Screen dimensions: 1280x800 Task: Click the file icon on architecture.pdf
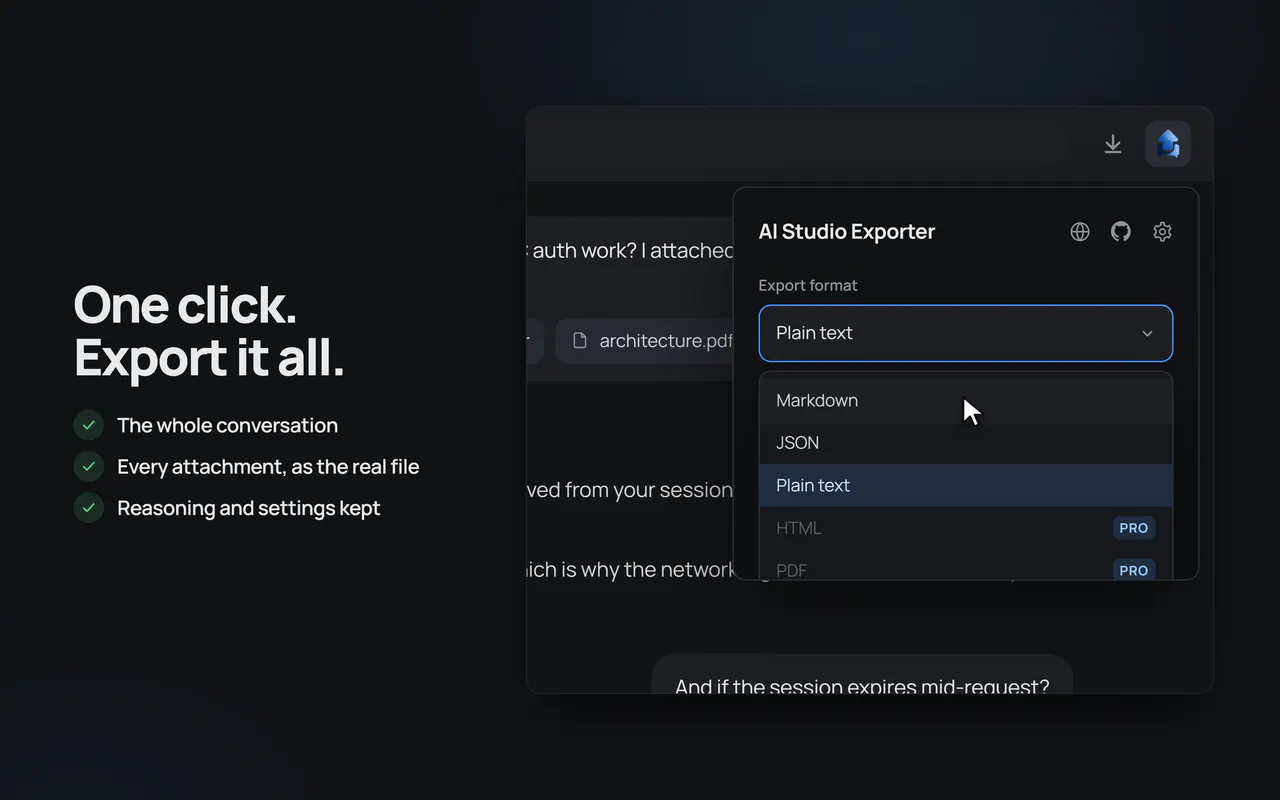579,341
